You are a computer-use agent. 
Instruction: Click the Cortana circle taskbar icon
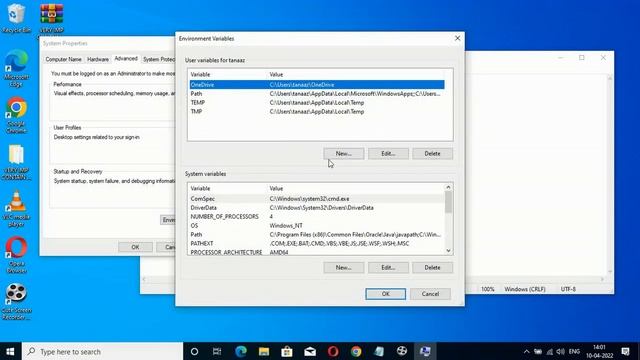coord(194,351)
